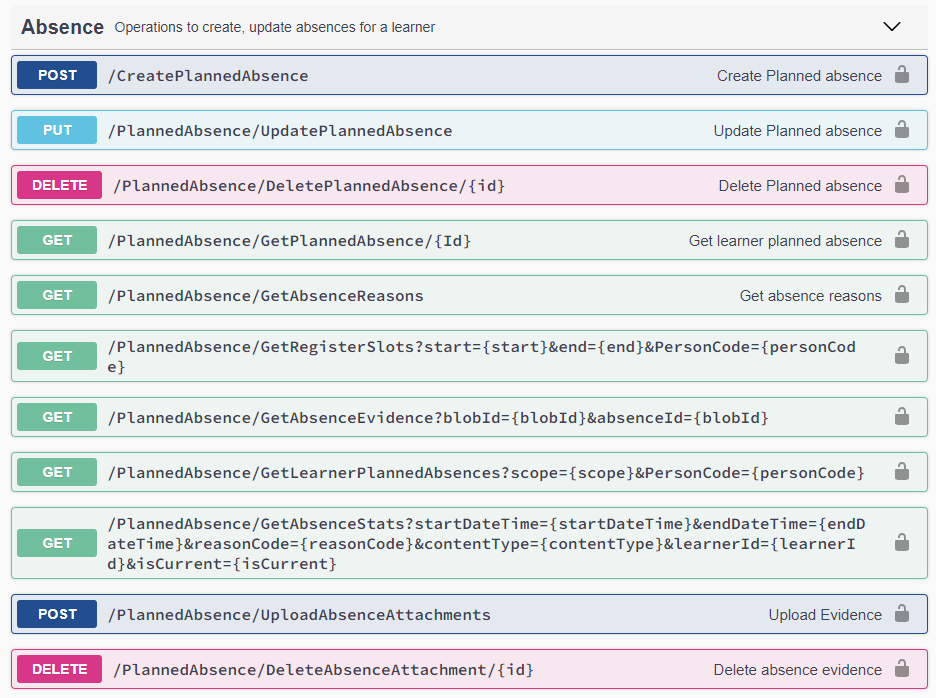Click GET button for GetAbsenceEvidence
The width and height of the screenshot is (936, 698).
57,417
